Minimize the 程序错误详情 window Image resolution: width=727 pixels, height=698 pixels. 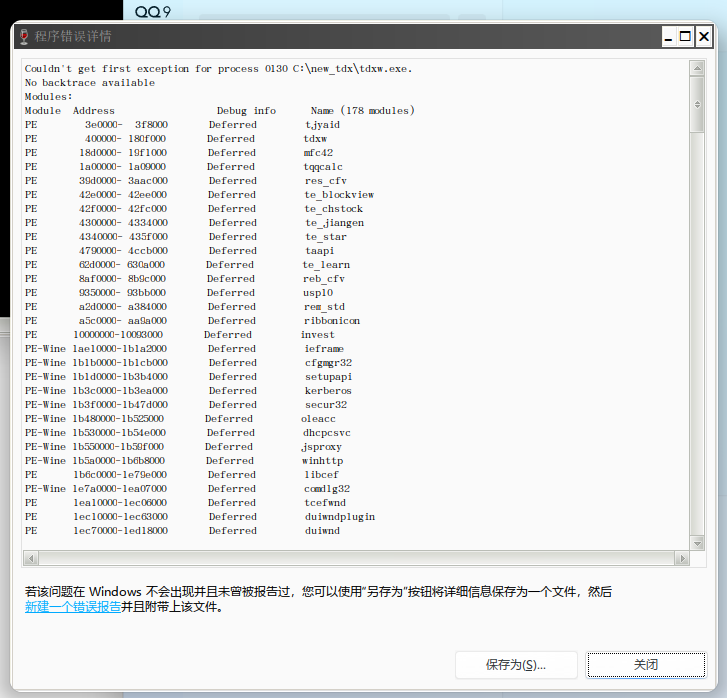(668, 37)
